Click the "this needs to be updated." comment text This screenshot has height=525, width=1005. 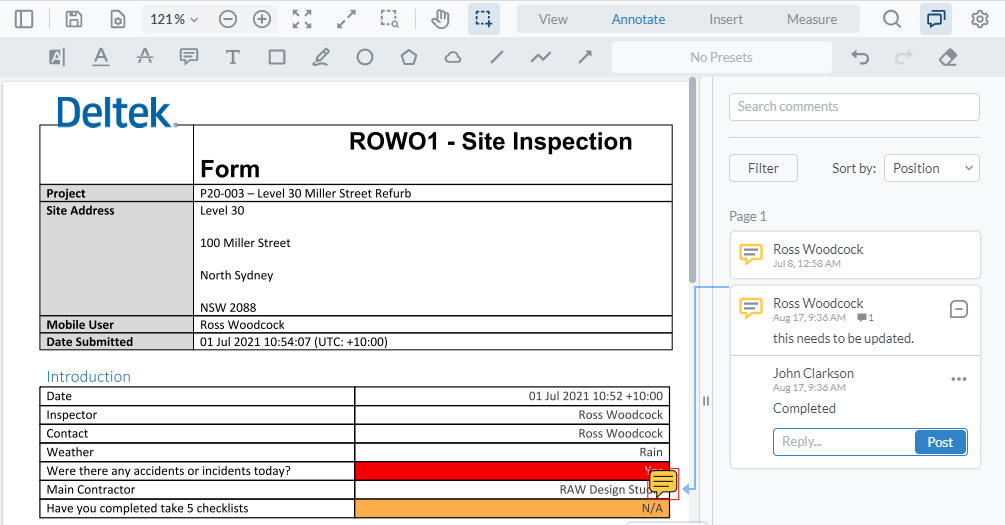pos(843,338)
